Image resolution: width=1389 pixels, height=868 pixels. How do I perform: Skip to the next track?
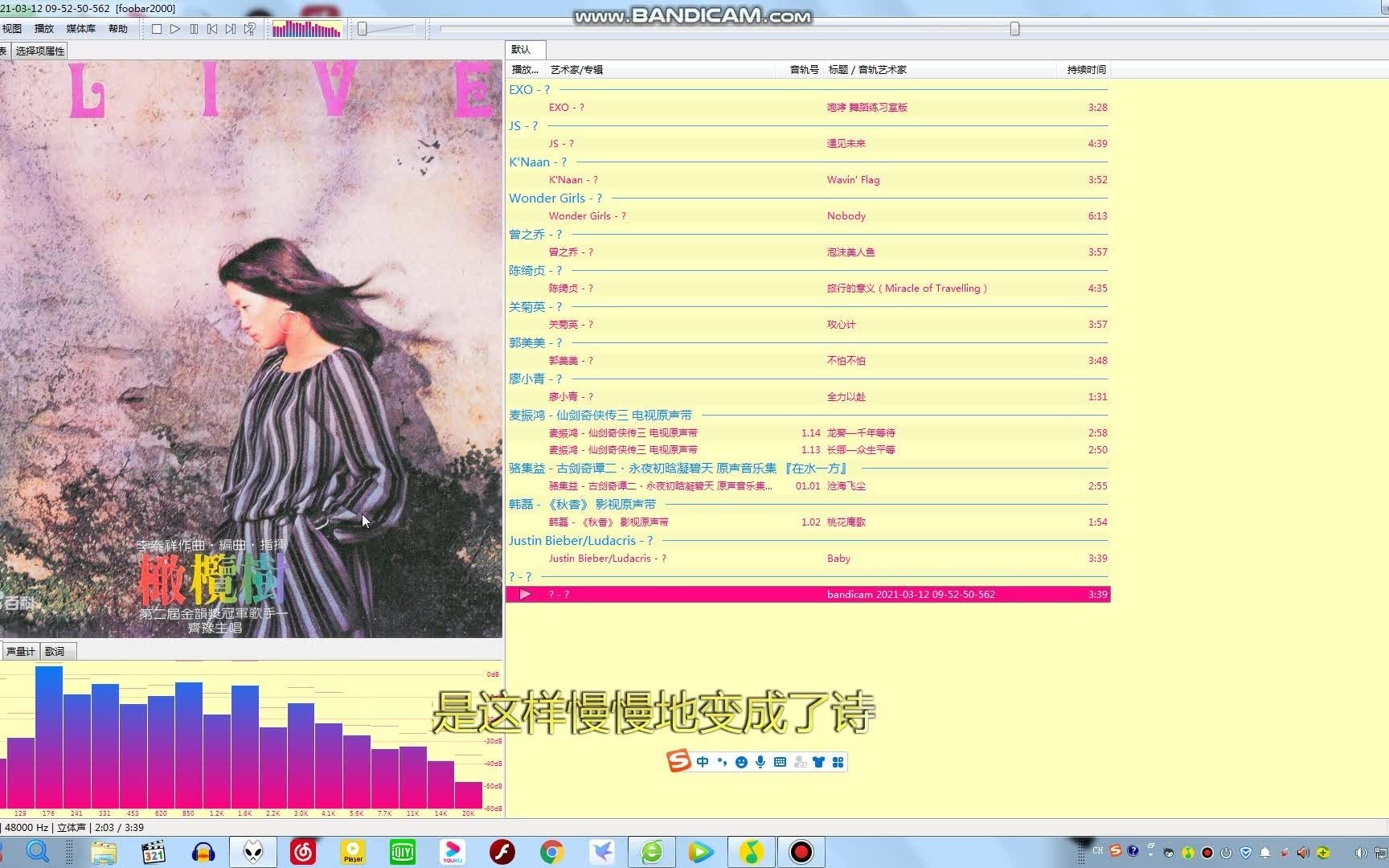231,29
